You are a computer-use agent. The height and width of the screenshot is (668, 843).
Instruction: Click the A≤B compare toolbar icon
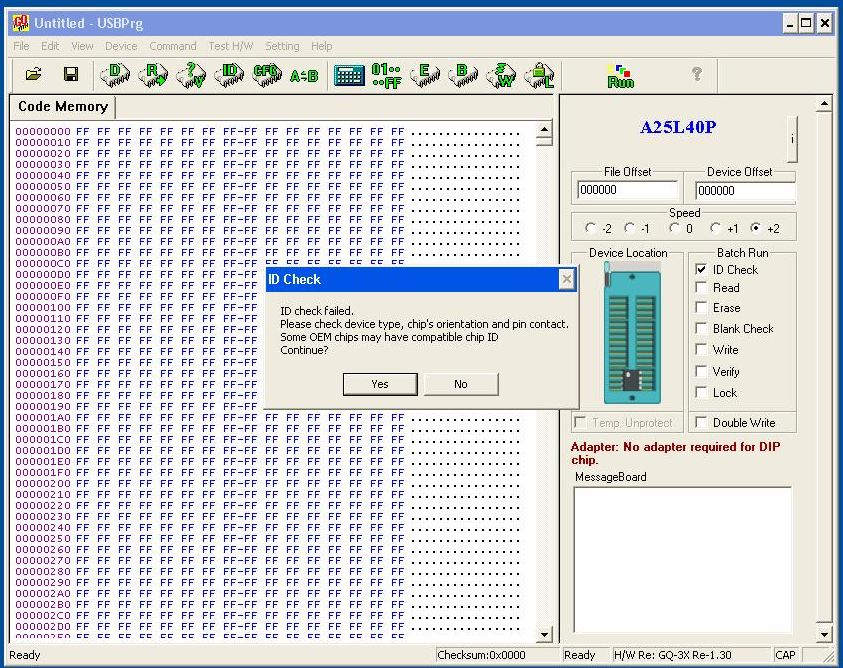303,75
